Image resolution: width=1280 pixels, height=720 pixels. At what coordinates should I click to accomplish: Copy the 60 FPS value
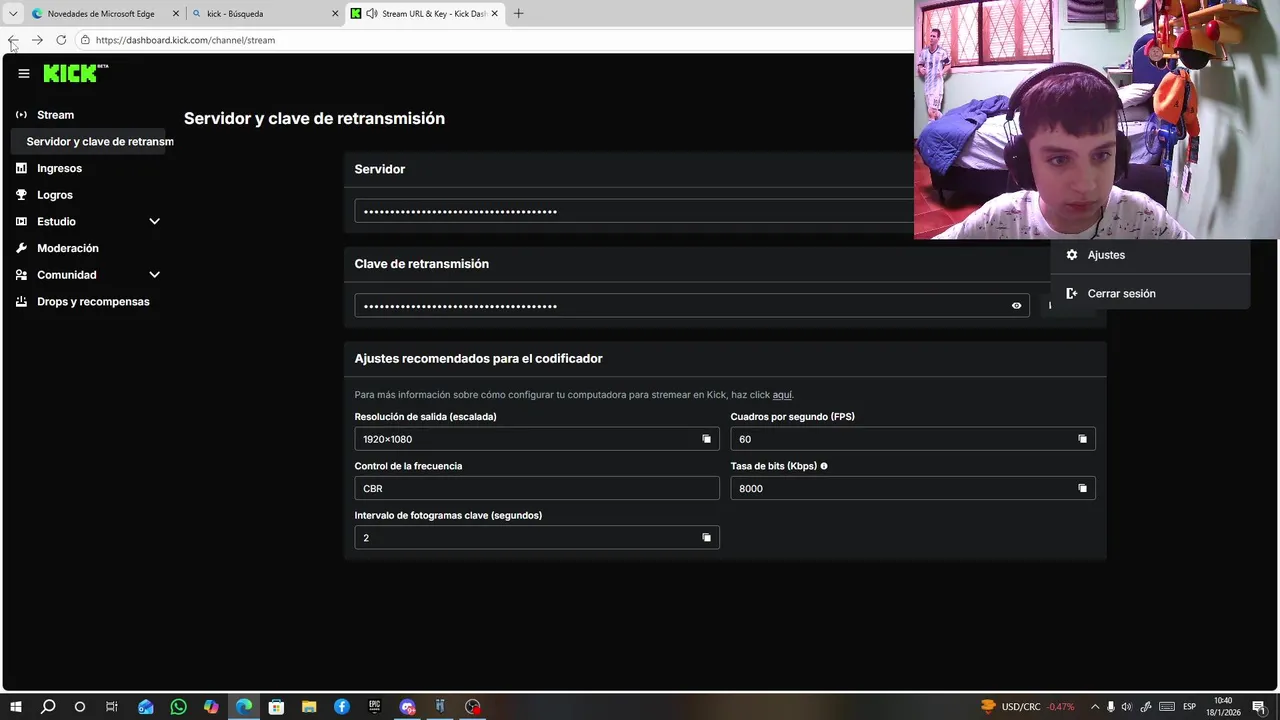click(1082, 439)
